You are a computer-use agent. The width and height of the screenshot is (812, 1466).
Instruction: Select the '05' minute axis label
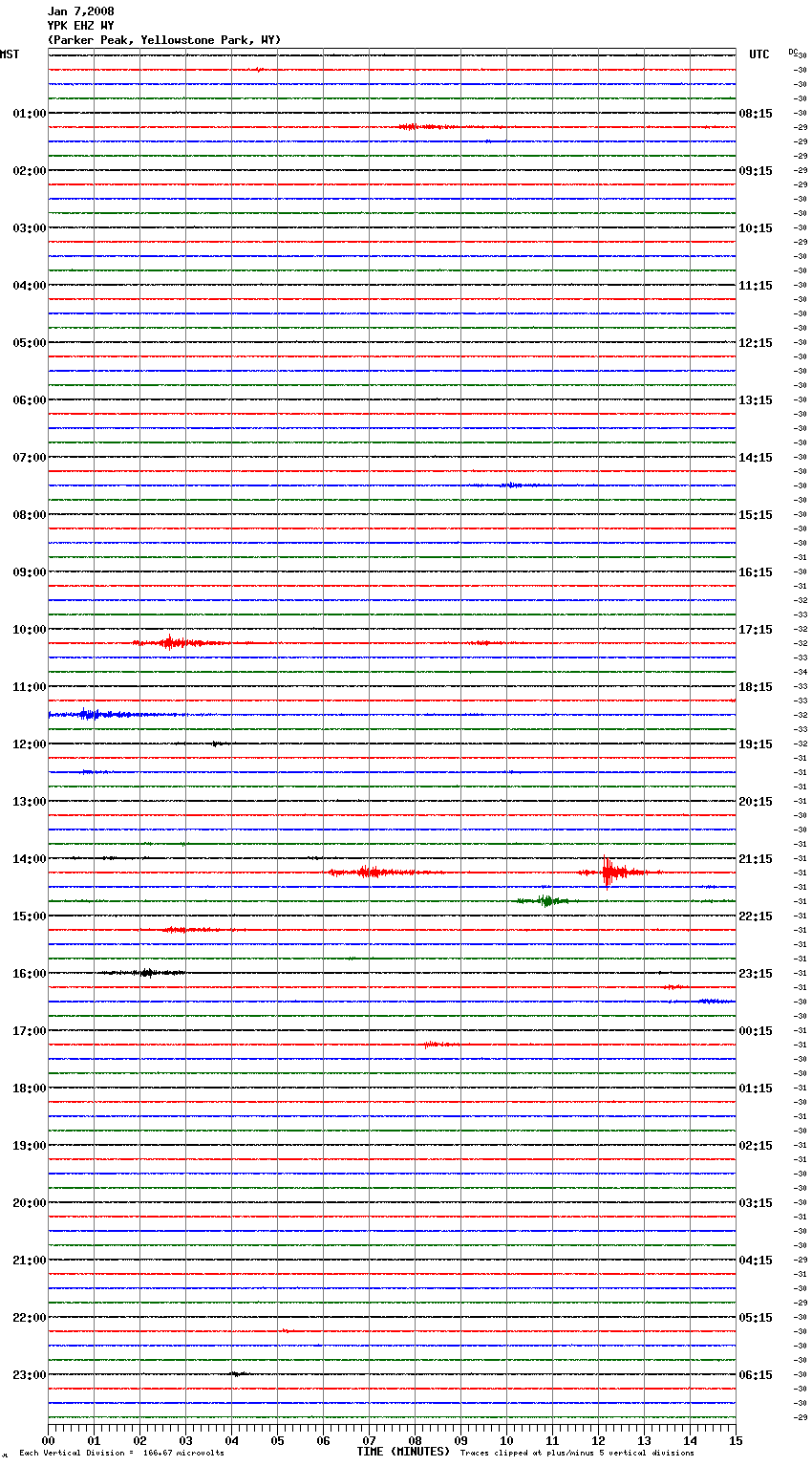277,1440
